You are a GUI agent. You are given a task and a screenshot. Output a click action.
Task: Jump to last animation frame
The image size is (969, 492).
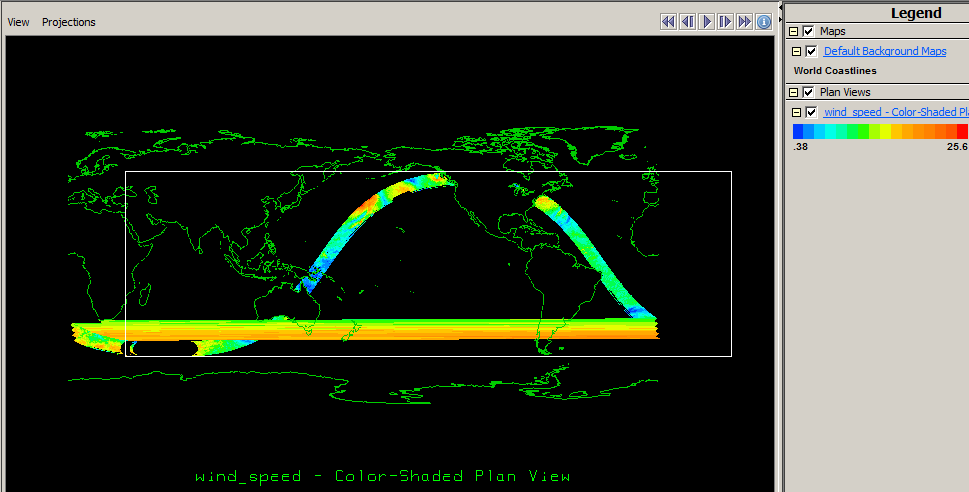745,21
